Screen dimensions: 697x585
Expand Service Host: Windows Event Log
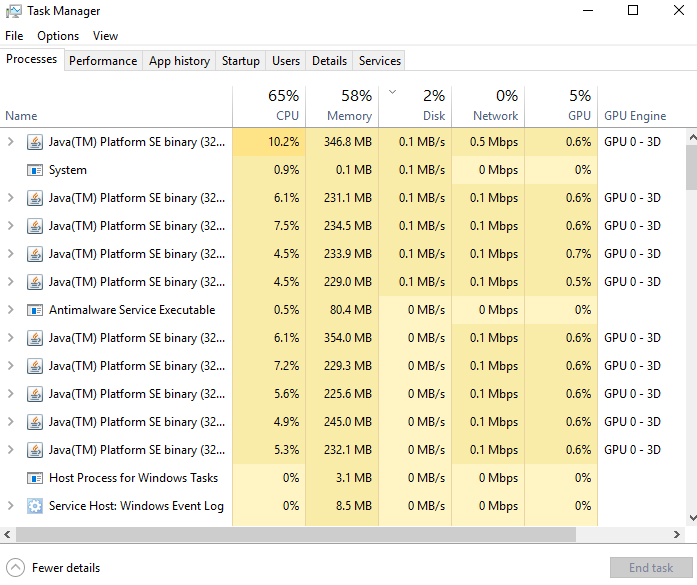(11, 506)
